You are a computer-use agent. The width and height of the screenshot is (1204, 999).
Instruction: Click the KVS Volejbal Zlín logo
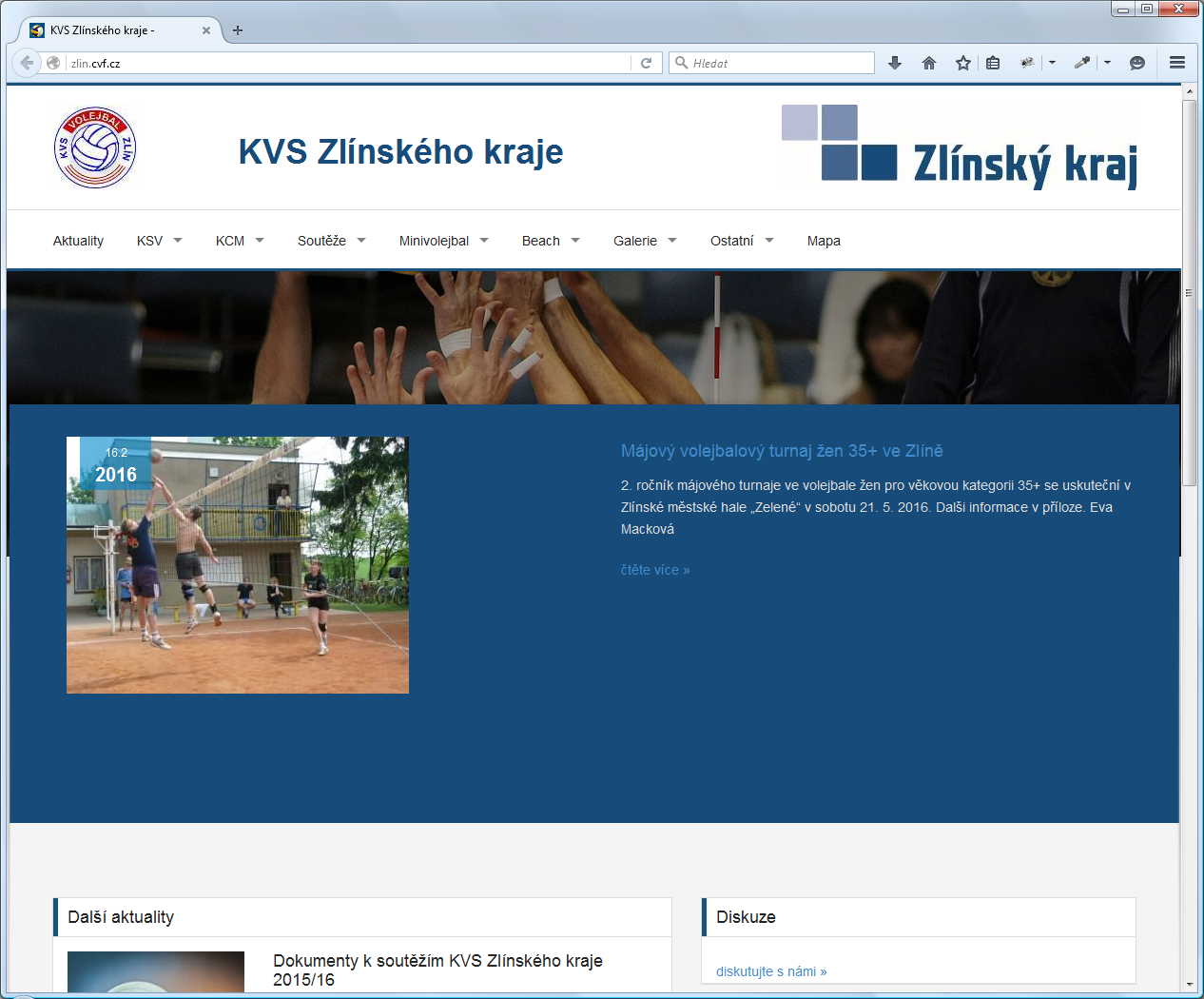[95, 147]
